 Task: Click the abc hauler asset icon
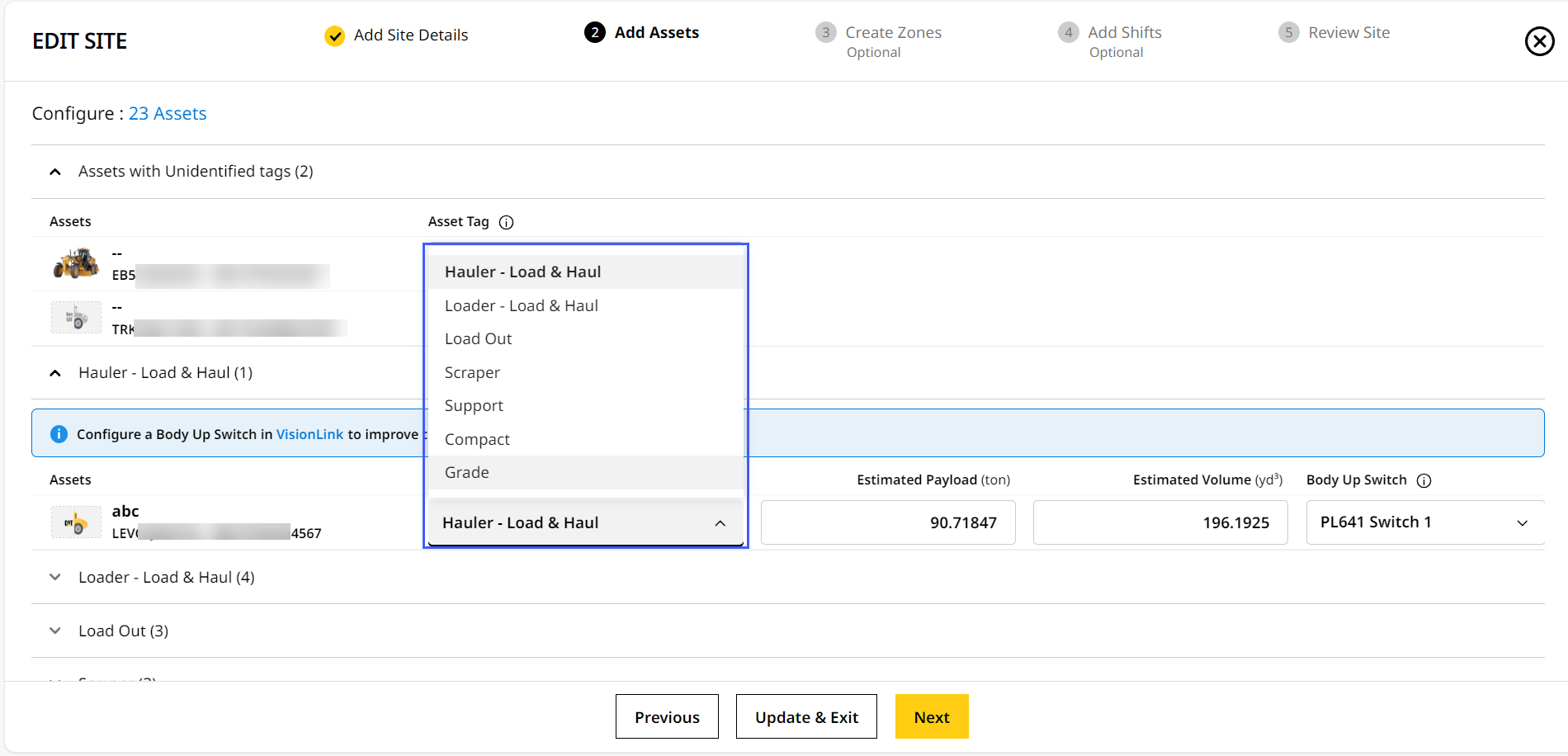point(76,522)
